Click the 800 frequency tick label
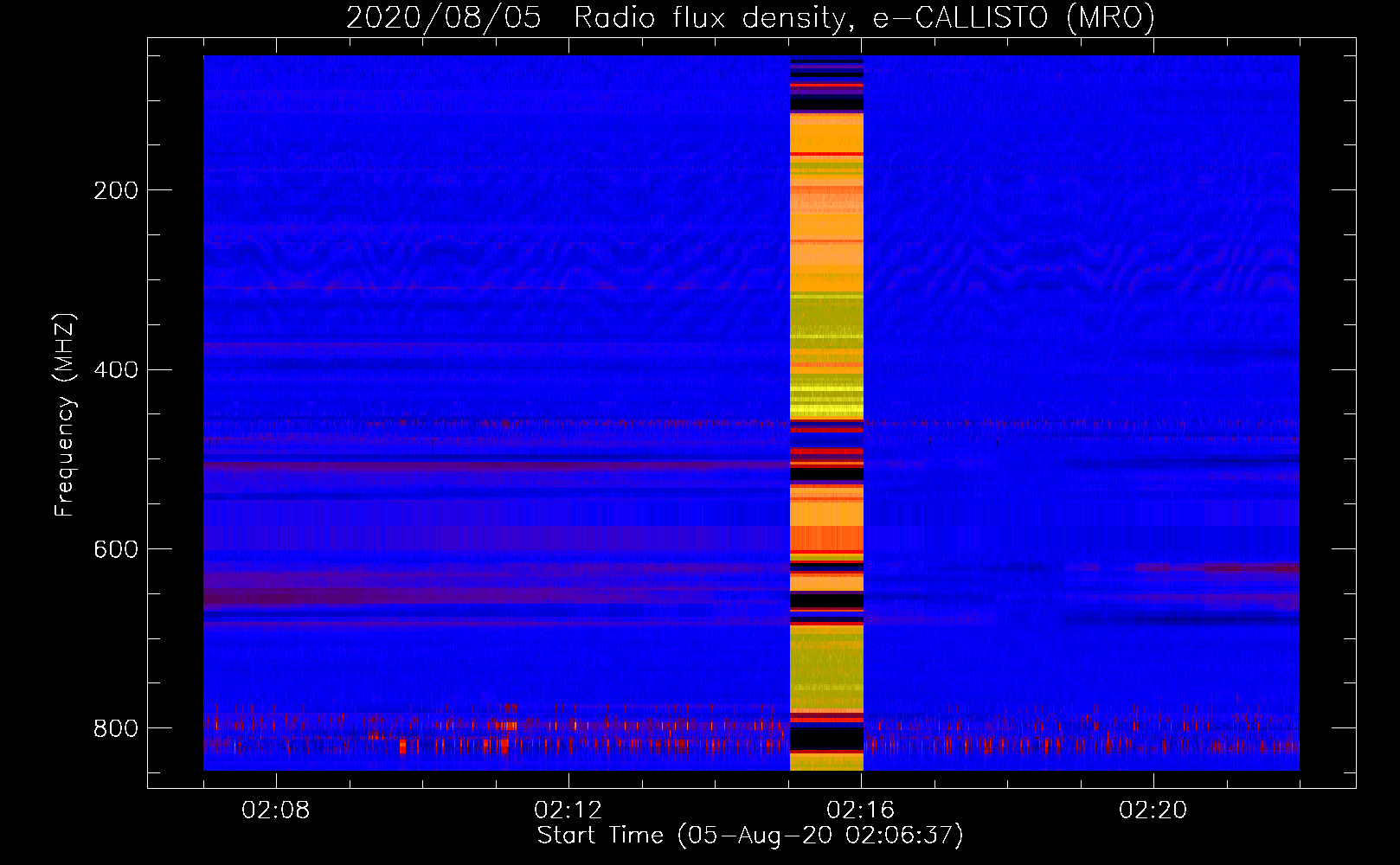The image size is (1400, 865). (116, 729)
